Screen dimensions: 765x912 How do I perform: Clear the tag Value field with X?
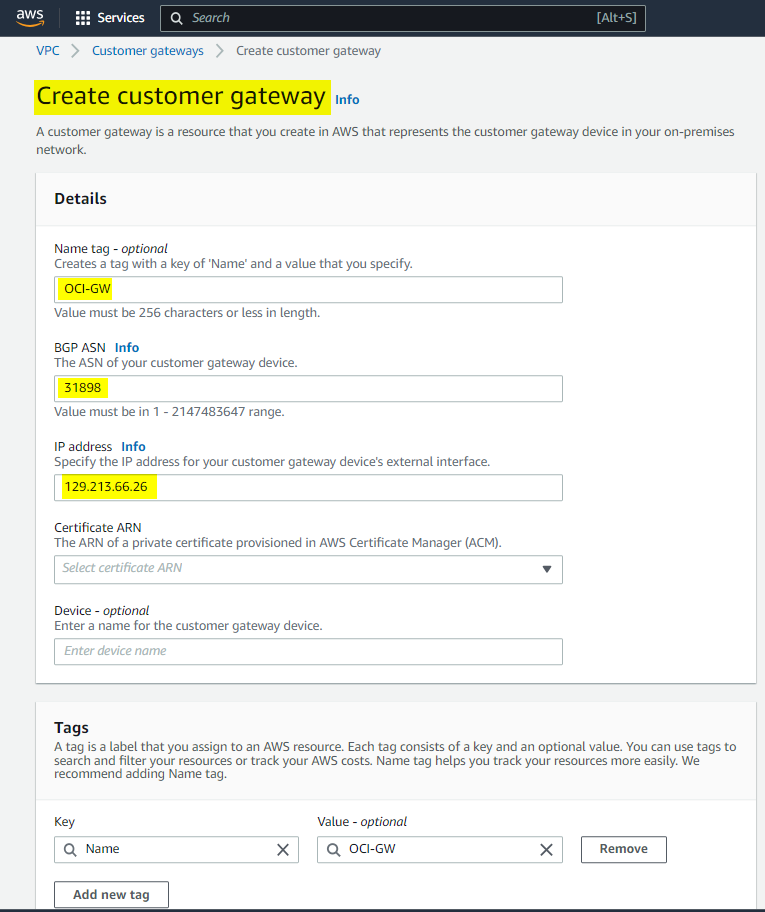click(x=546, y=849)
